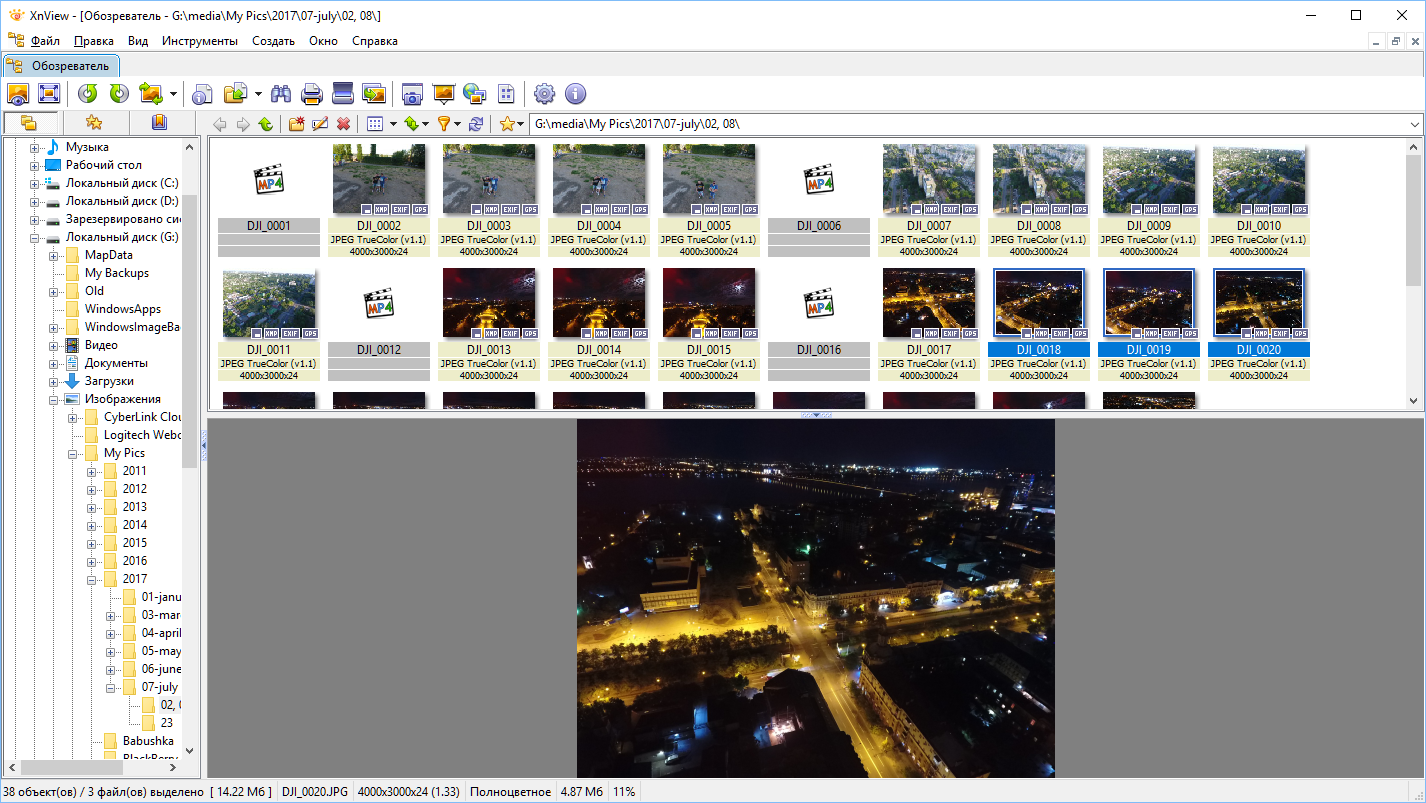Delete selected files with red X
Image resolution: width=1426 pixels, height=803 pixels.
point(343,124)
